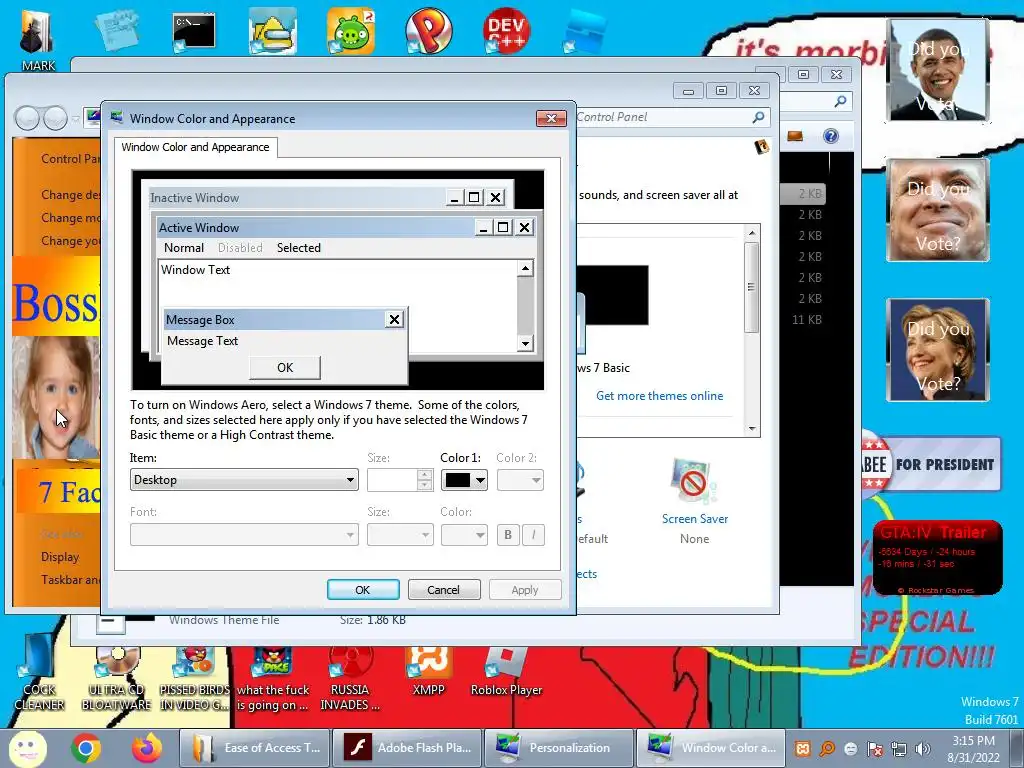Screen dimensions: 1024x768
Task: Click Disabled in the preview menu bar
Action: click(240, 248)
